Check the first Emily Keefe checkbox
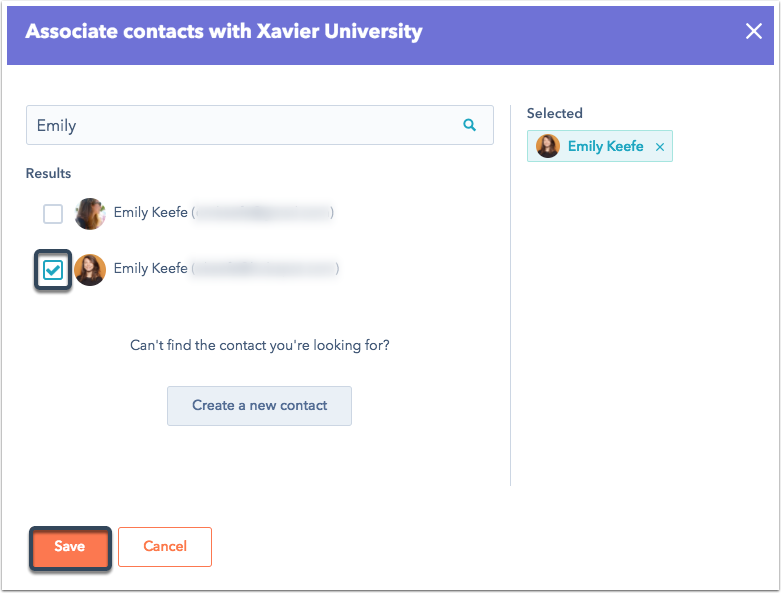781x593 pixels. [53, 214]
